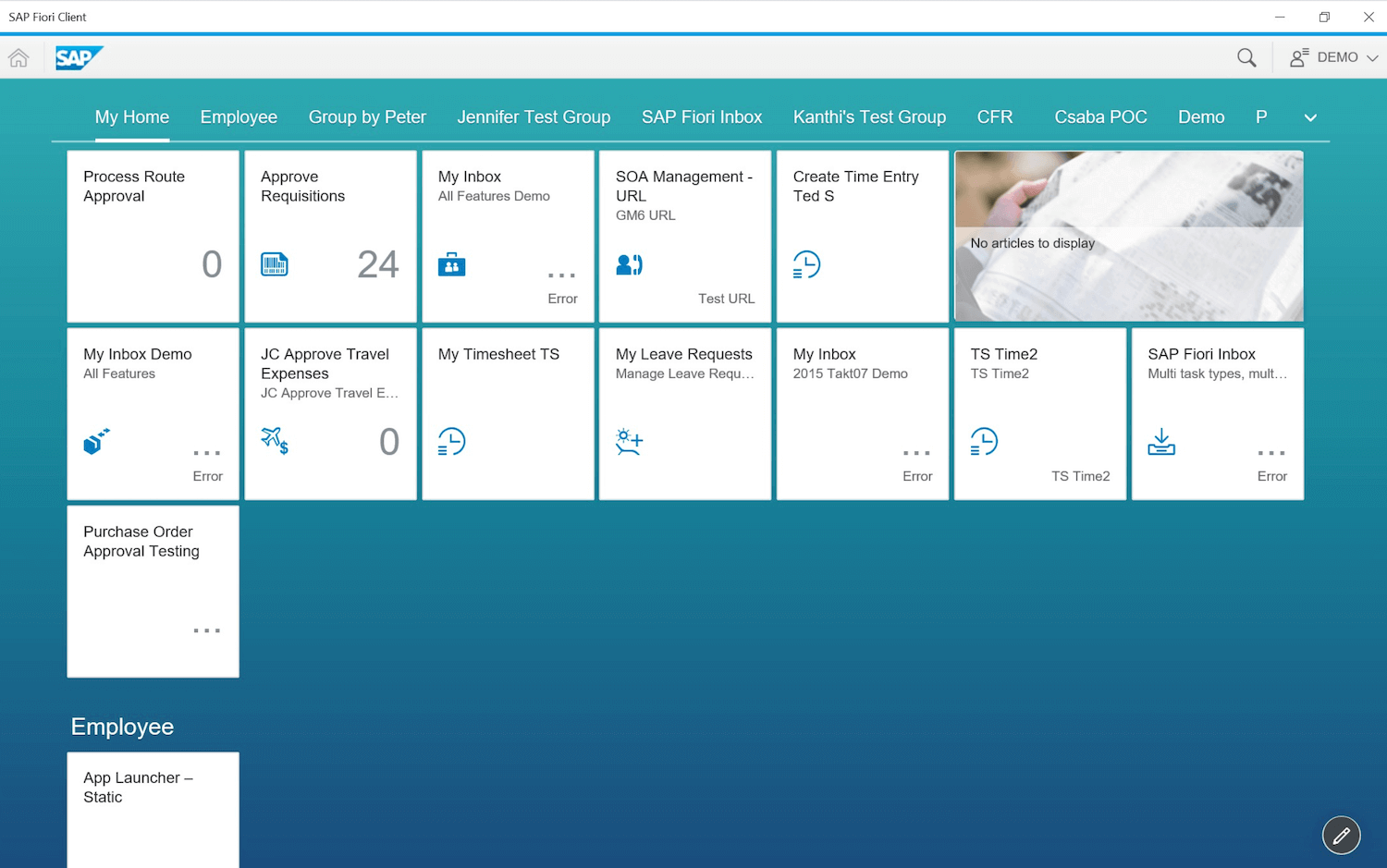Viewport: 1387px width, 868px height.
Task: Click the SAP logo in the header
Action: coord(79,57)
